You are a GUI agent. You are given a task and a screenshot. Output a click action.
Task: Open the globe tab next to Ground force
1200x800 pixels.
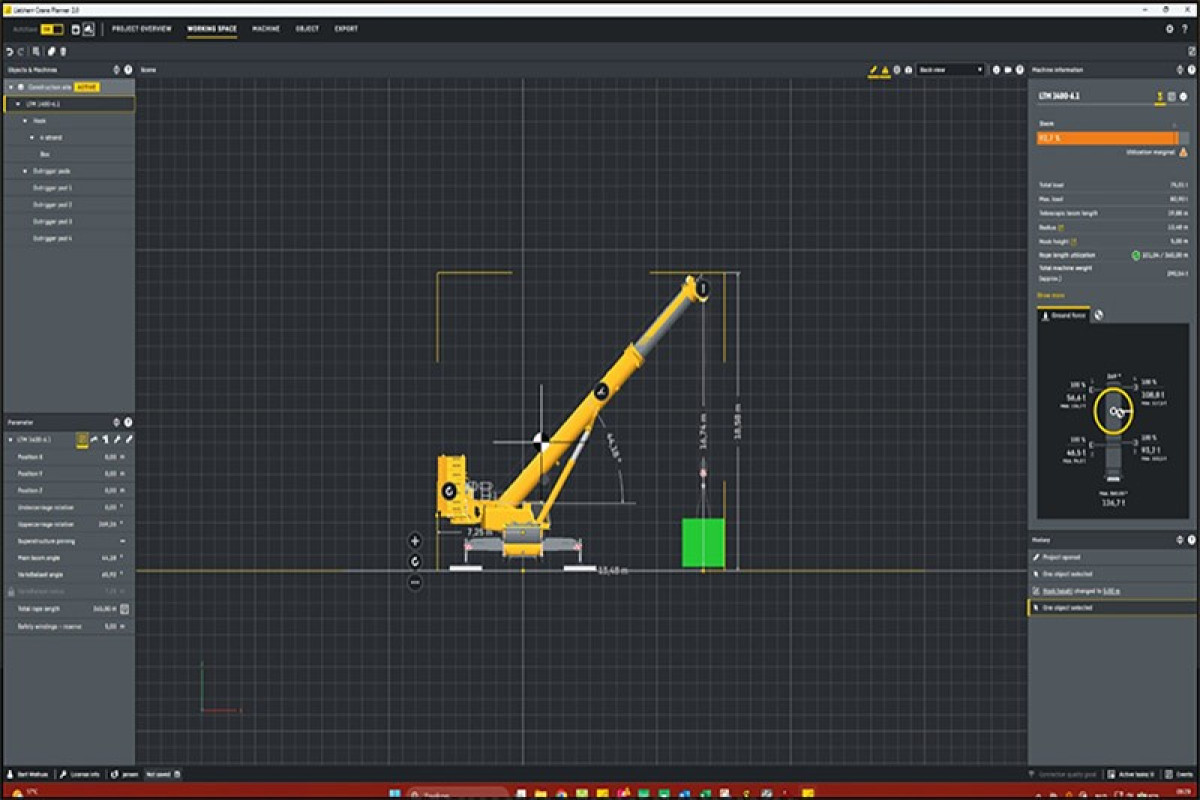click(1099, 315)
